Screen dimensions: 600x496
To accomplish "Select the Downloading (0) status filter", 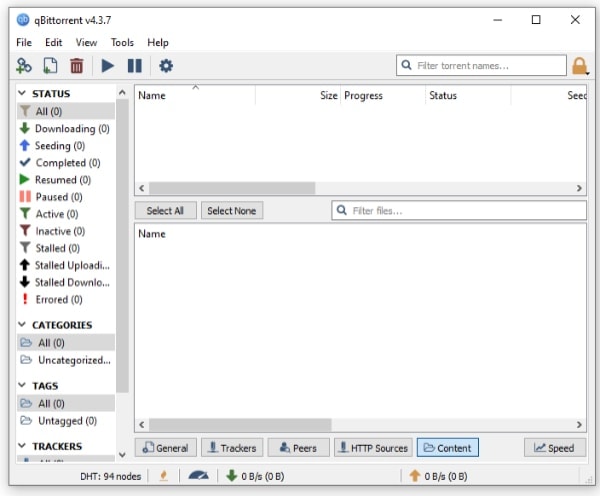I will pos(65,129).
